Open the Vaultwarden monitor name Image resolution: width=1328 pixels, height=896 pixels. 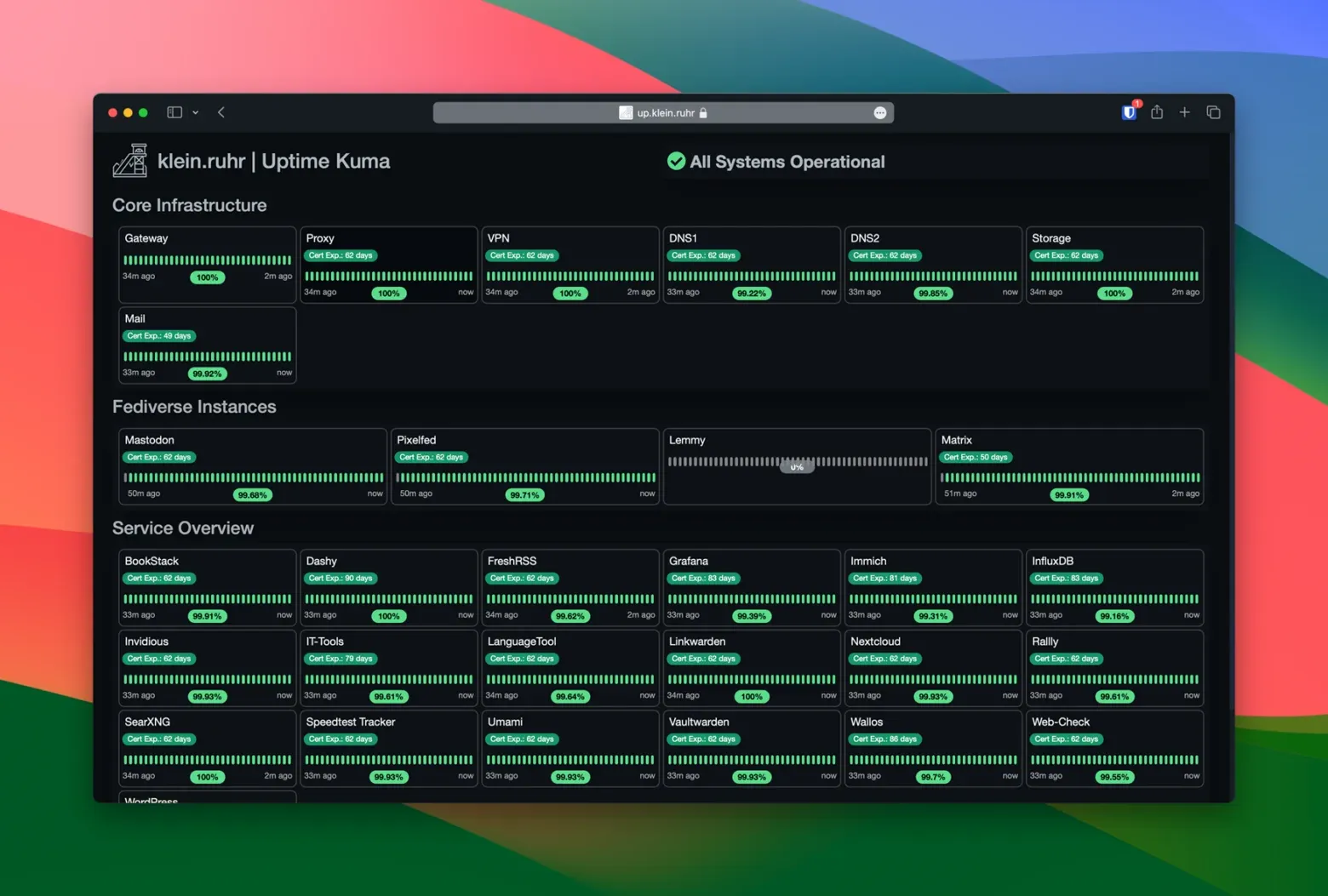[x=699, y=722]
